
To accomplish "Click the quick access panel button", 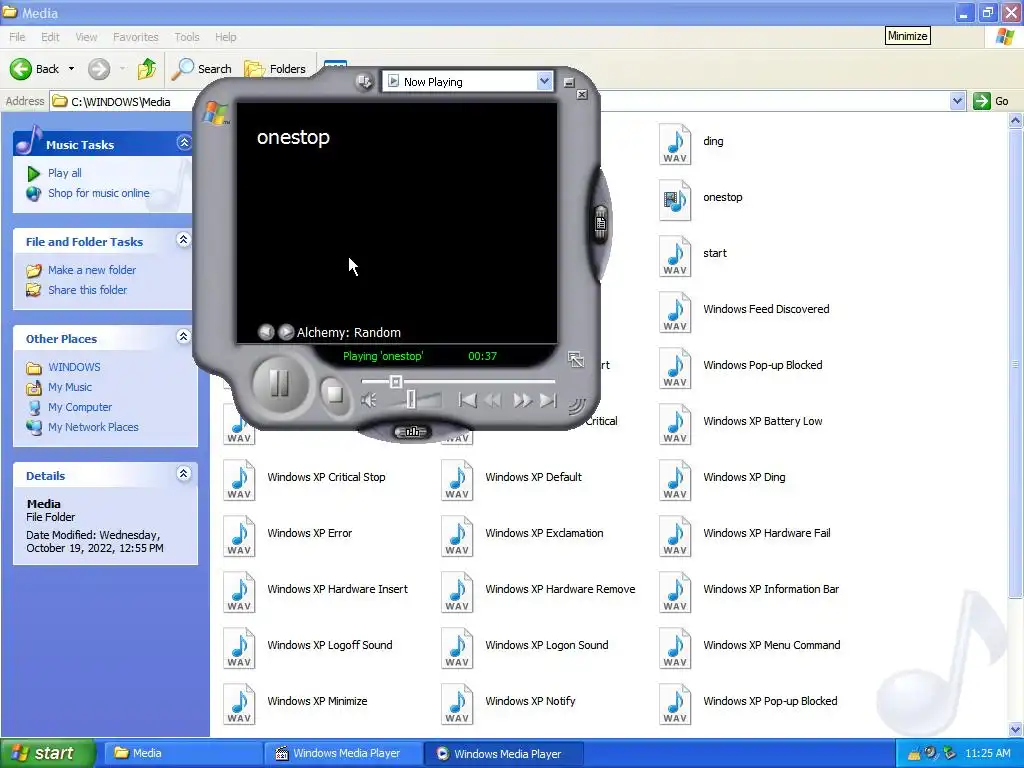I will click(364, 82).
